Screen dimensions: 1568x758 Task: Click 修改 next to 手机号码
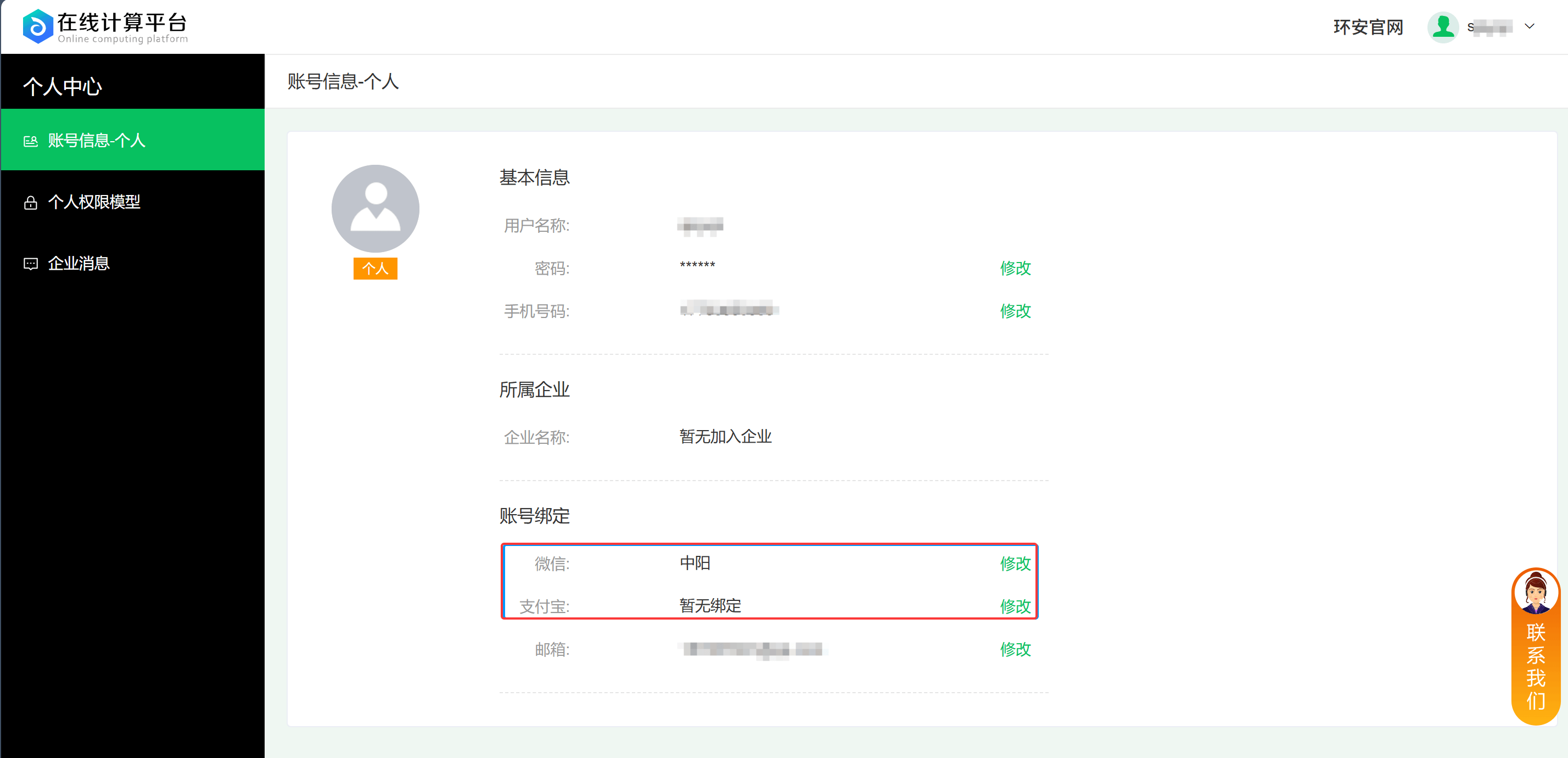pos(1015,311)
